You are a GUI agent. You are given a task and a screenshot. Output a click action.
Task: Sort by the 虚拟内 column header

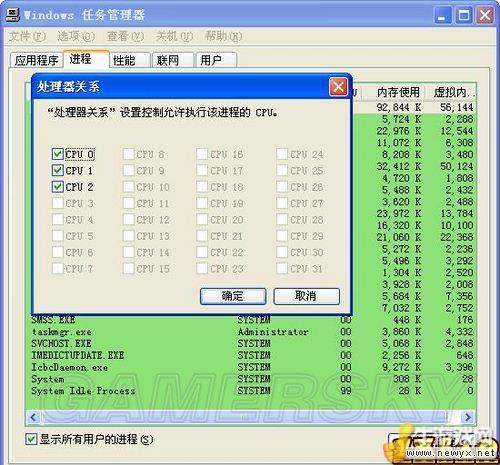(451, 92)
